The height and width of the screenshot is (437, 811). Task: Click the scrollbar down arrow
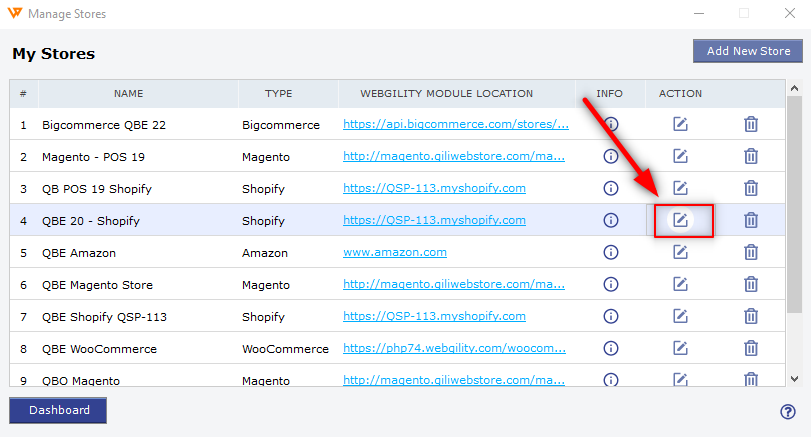[794, 378]
